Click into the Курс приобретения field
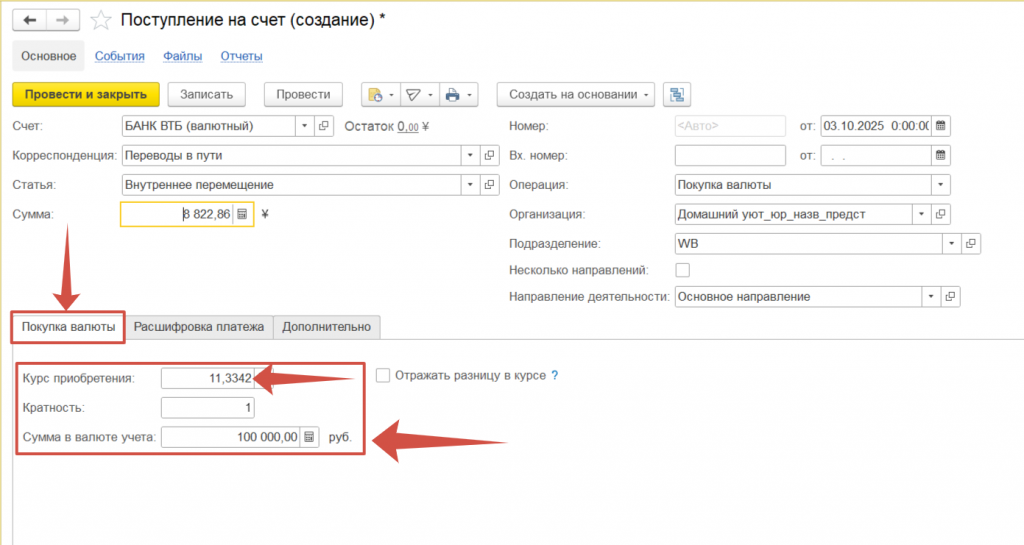Viewport: 1024px width, 545px height. tap(207, 378)
